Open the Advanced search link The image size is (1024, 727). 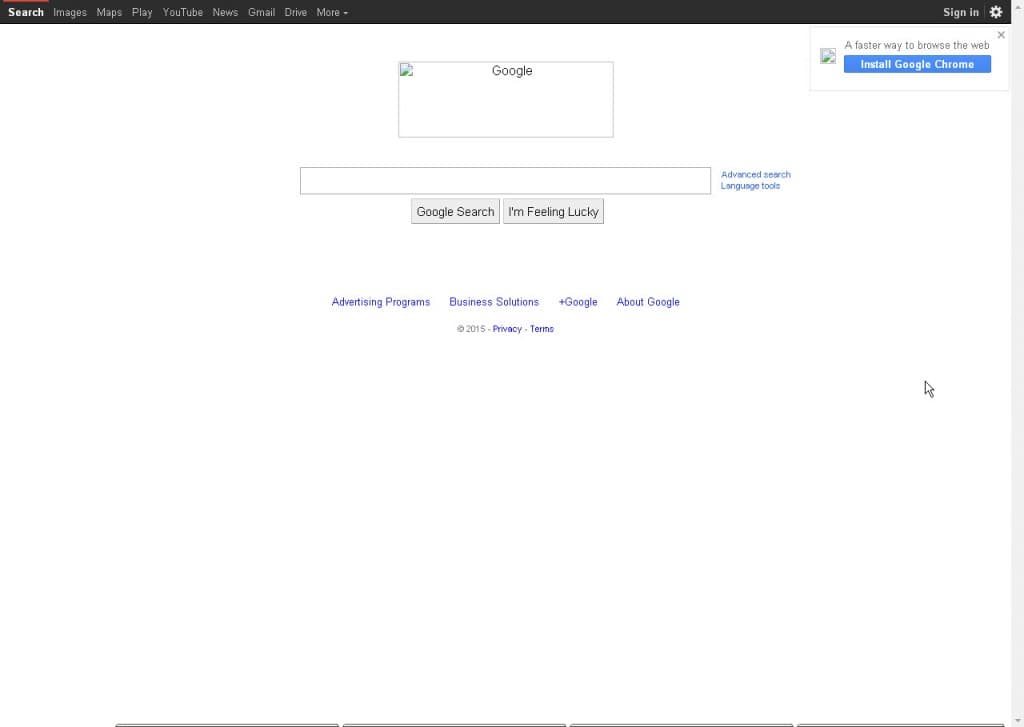(x=755, y=174)
